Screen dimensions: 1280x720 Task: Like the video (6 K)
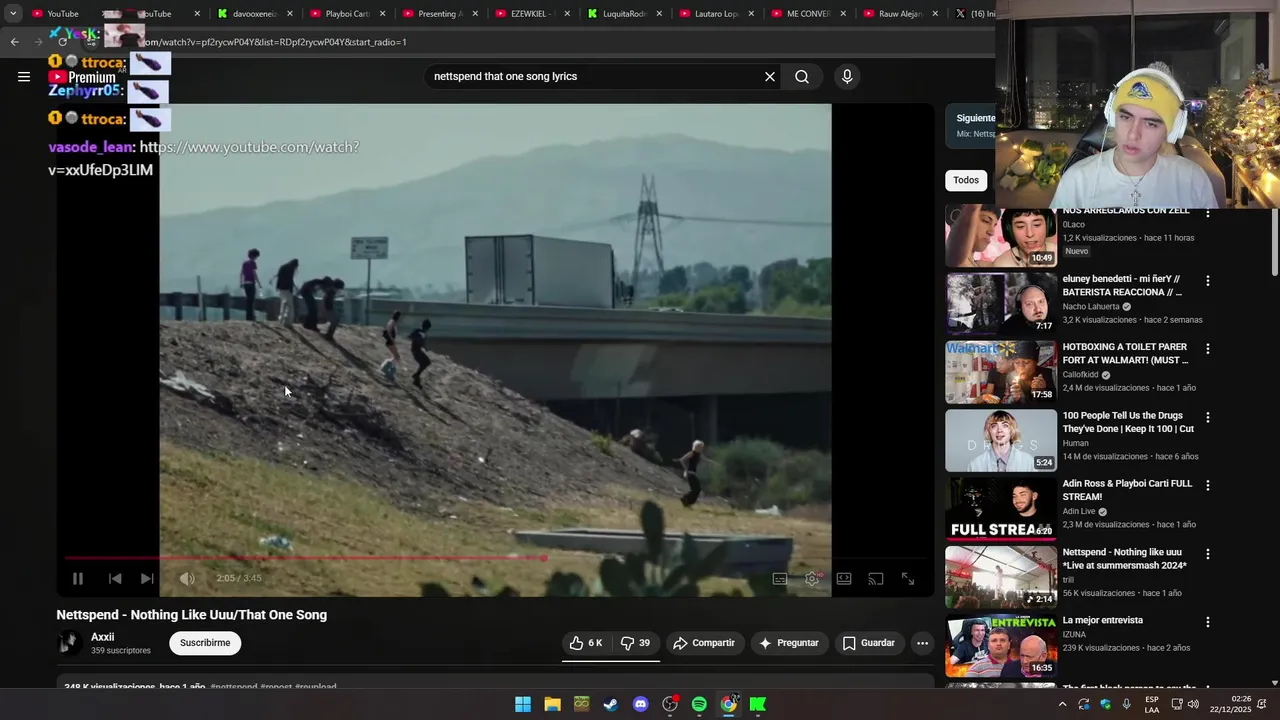586,643
